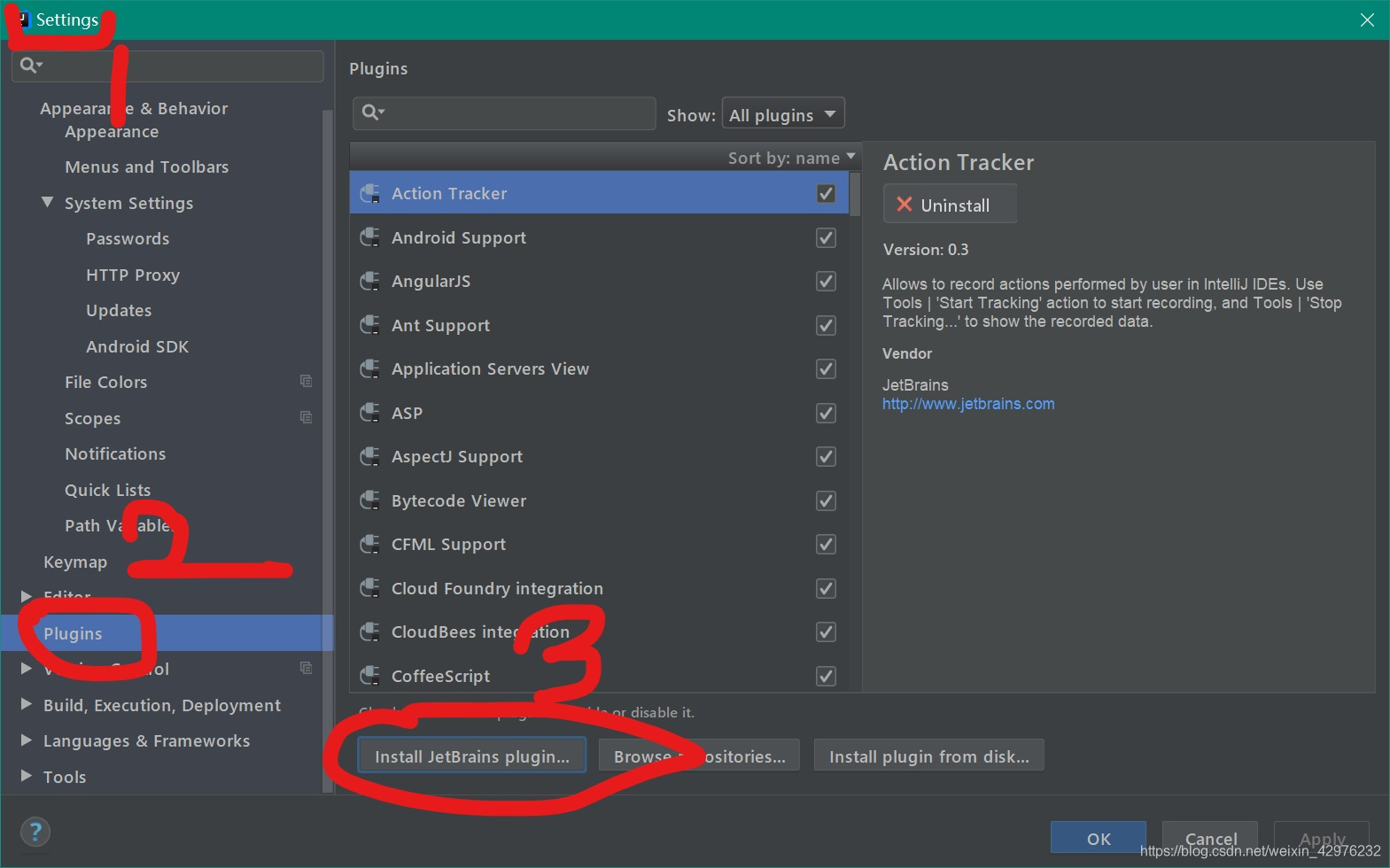Select the Bytecode Viewer plugin row
Image resolution: width=1390 pixels, height=868 pixels.
click(x=600, y=500)
